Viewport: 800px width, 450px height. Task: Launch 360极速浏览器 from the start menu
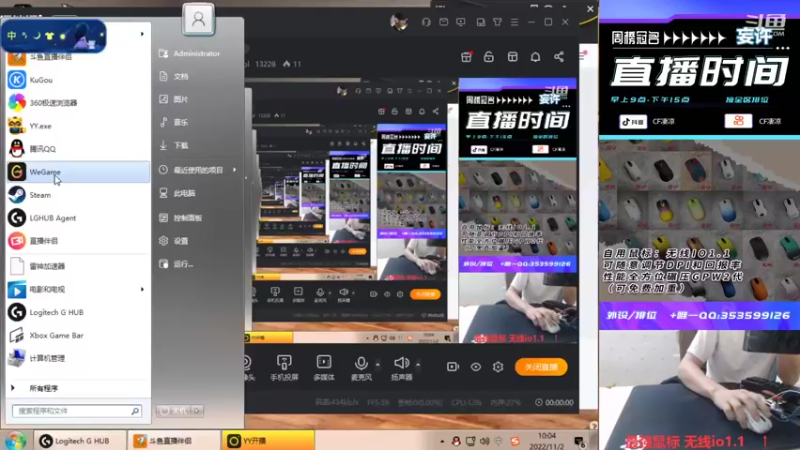click(x=78, y=103)
